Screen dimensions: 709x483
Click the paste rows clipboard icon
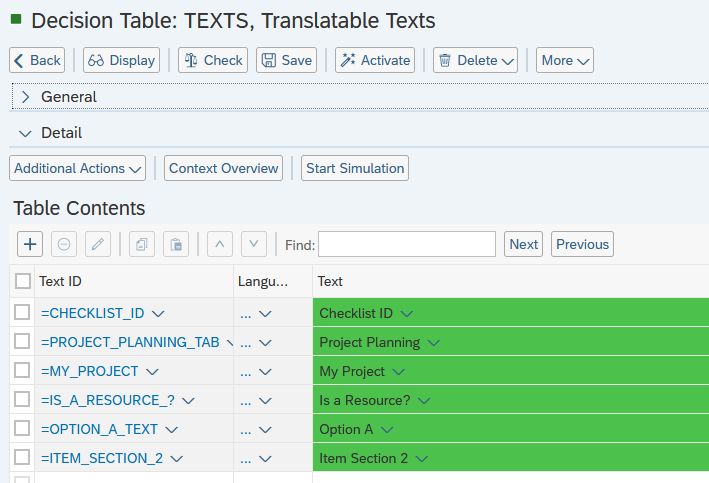coord(175,244)
